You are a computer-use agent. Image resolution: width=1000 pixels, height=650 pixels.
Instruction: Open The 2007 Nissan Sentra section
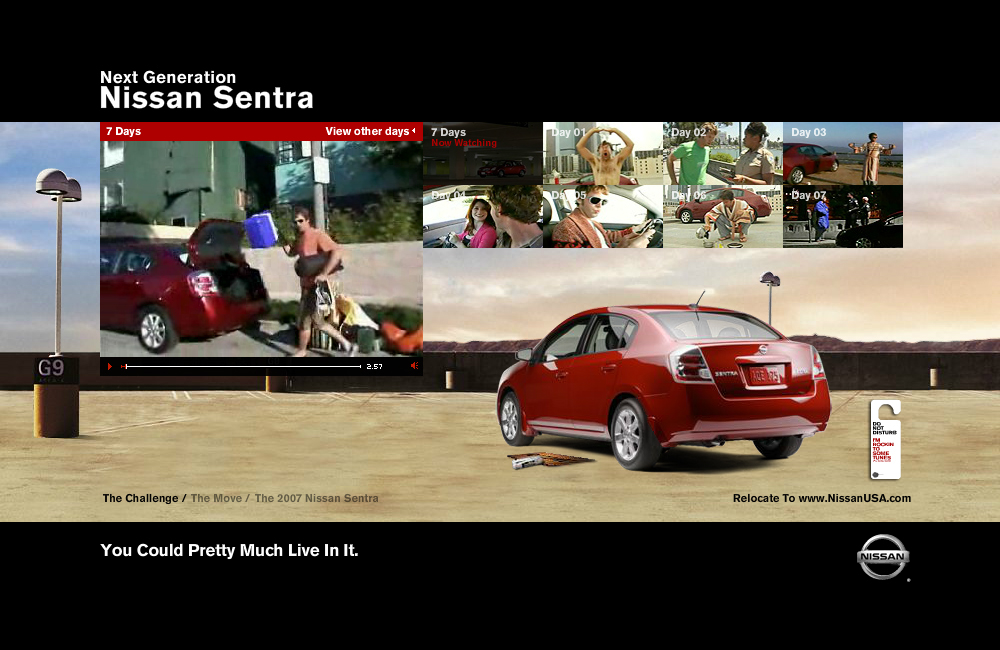click(316, 498)
